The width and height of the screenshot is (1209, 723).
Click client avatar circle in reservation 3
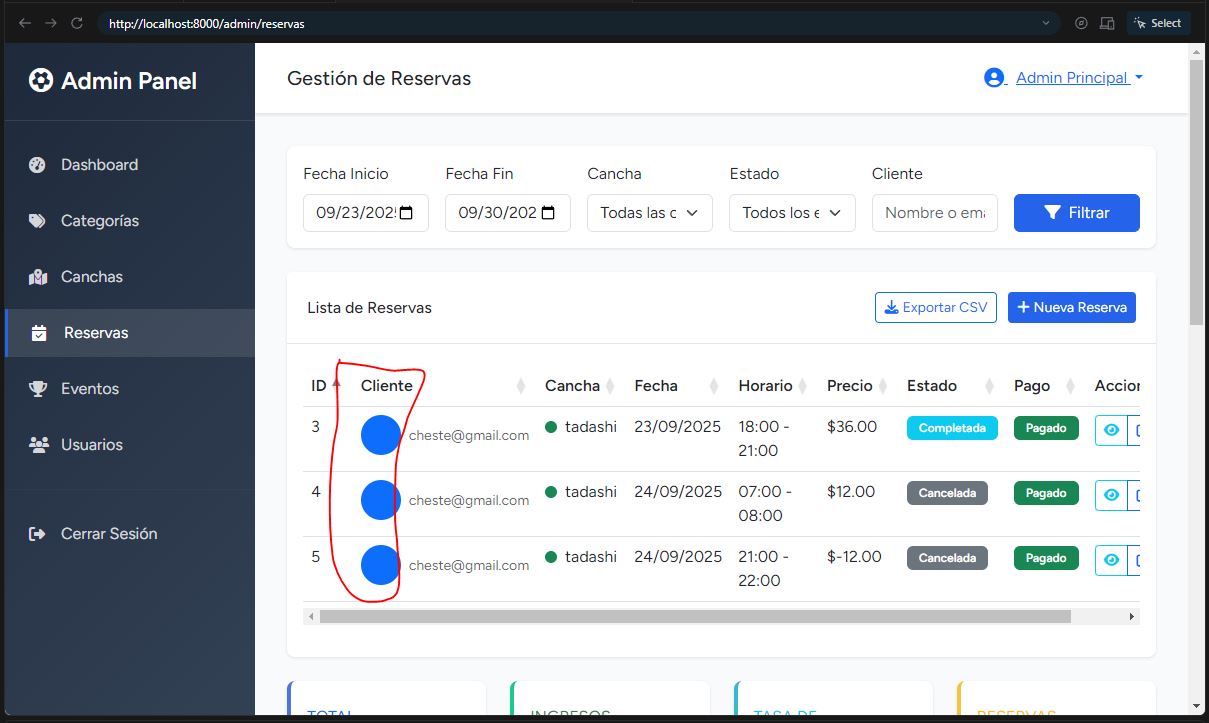[381, 435]
